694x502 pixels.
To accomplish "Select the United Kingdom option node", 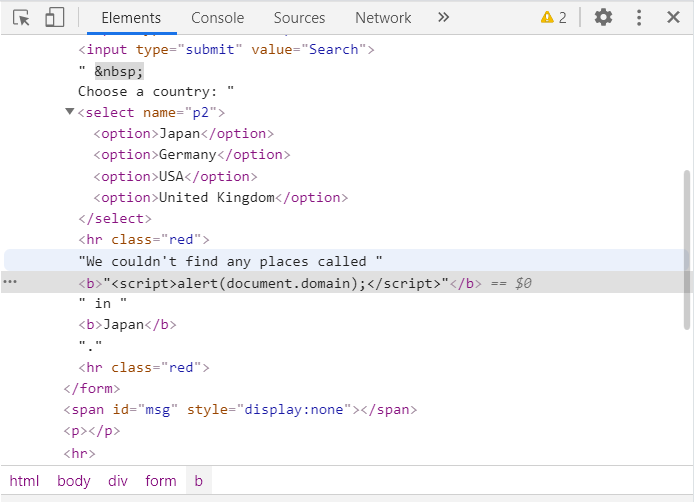I will tap(220, 197).
